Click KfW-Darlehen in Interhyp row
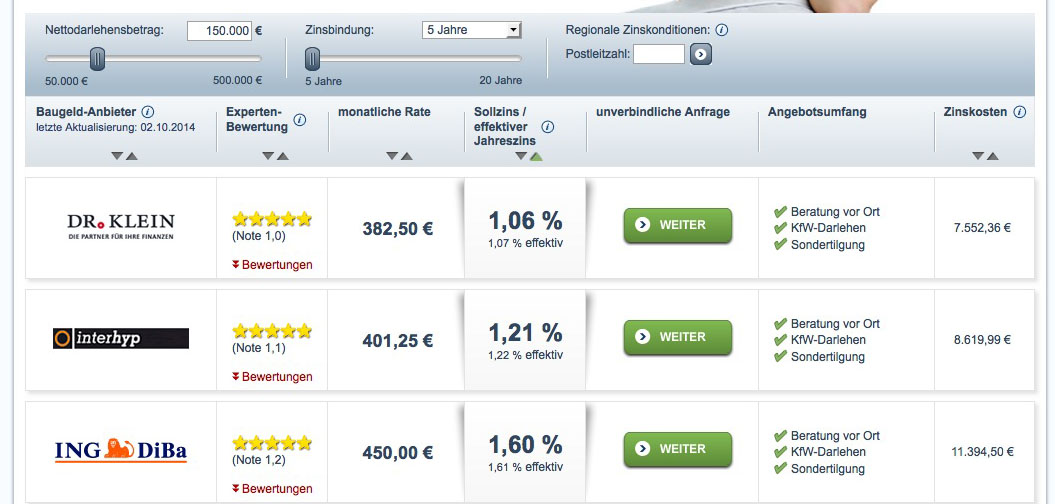Viewport: 1055px width, 504px height. [828, 340]
